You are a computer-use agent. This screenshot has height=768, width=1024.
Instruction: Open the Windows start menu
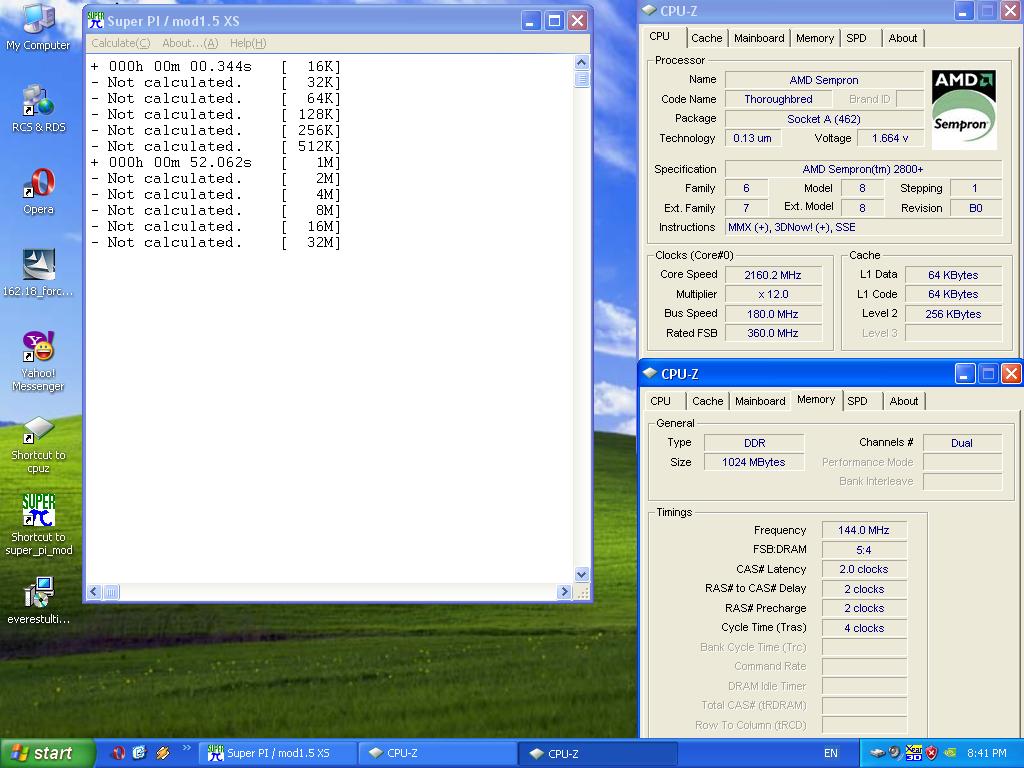46,753
